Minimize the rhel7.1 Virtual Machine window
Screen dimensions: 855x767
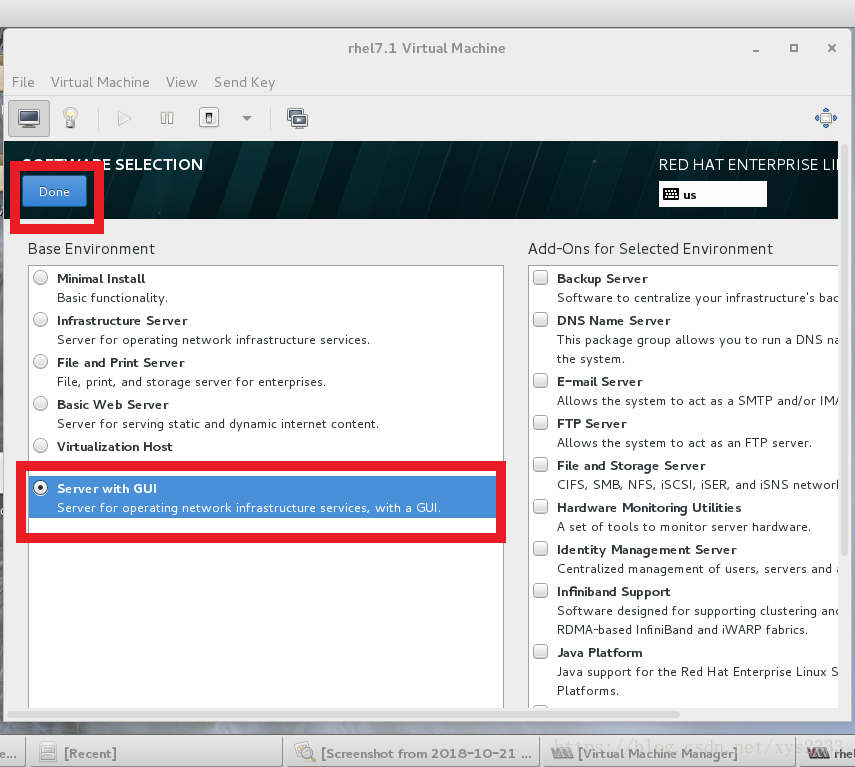pos(756,49)
